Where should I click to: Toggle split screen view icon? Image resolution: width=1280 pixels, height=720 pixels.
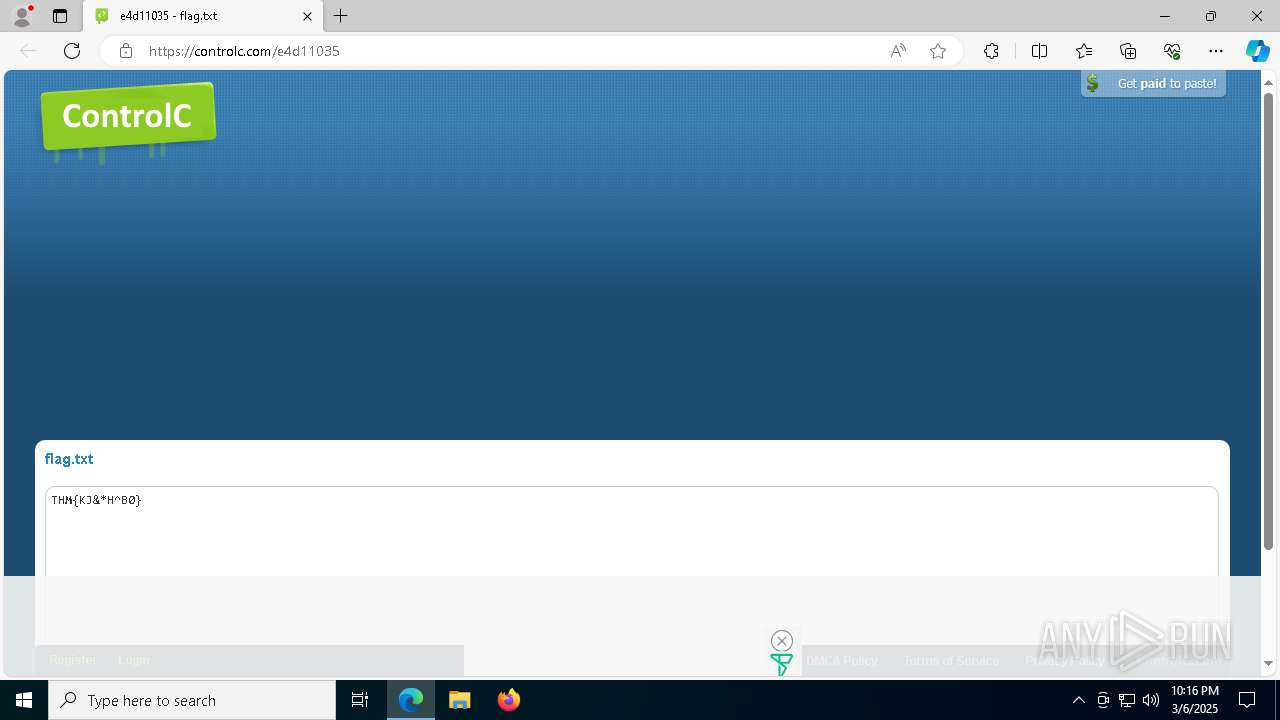point(1039,51)
